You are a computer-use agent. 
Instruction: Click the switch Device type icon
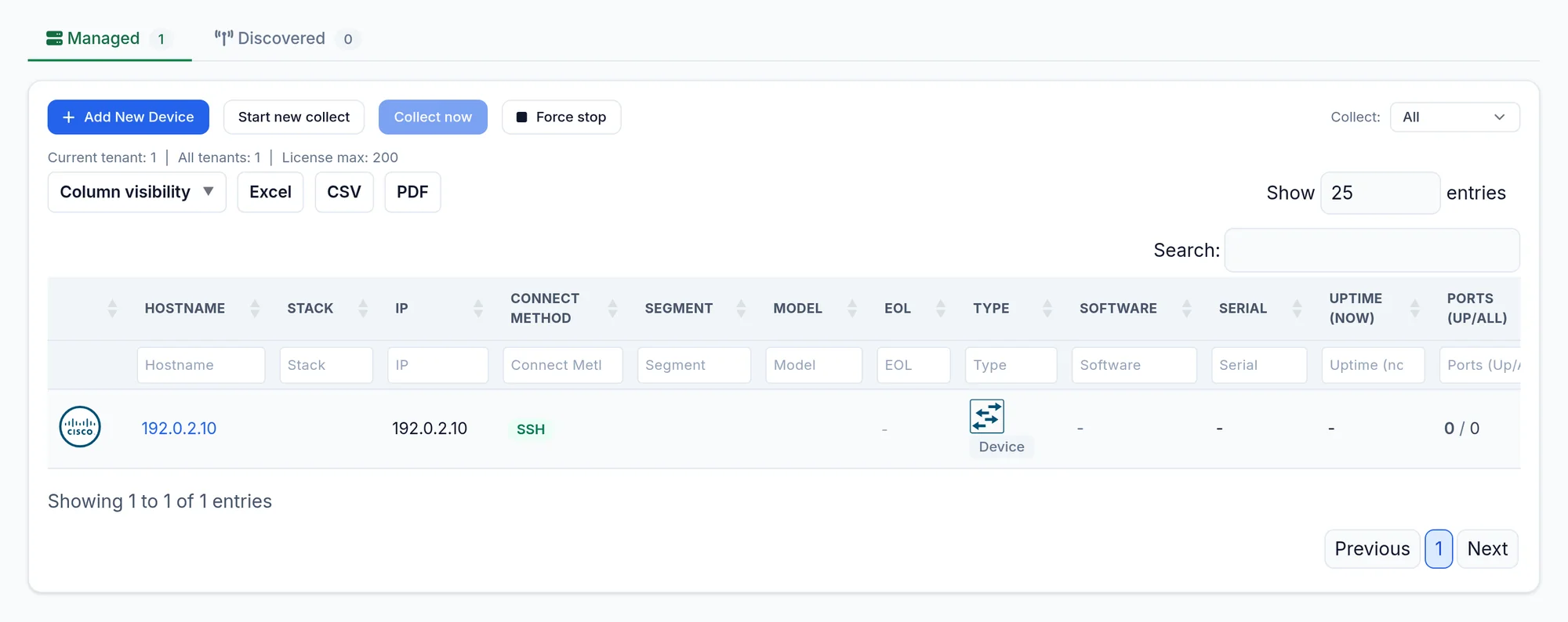[x=987, y=416]
